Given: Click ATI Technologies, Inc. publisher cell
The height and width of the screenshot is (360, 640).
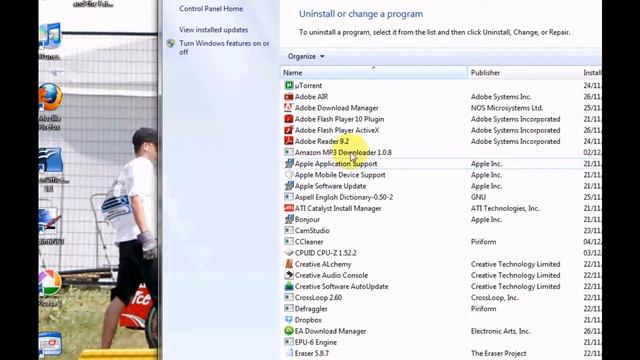Looking at the screenshot, I should [505, 208].
